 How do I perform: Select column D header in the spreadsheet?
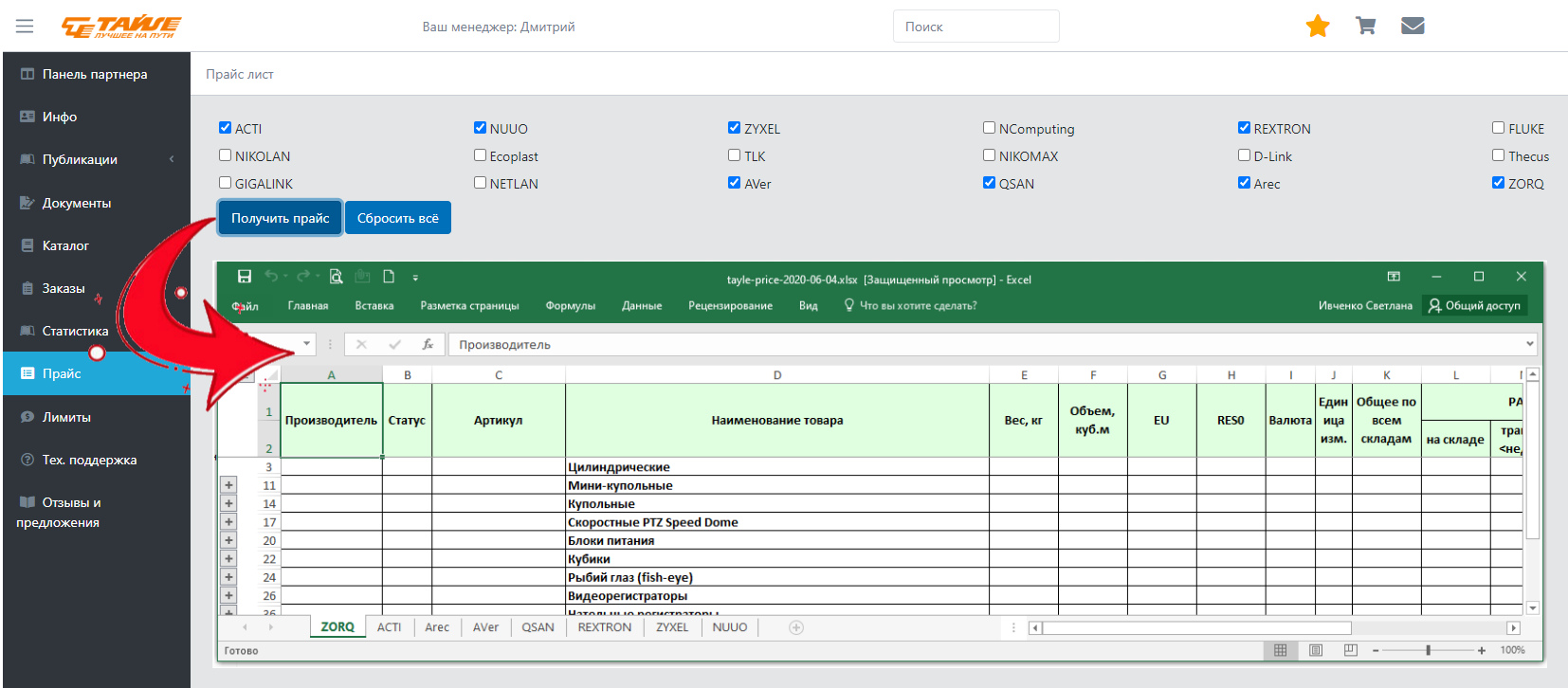[x=777, y=375]
